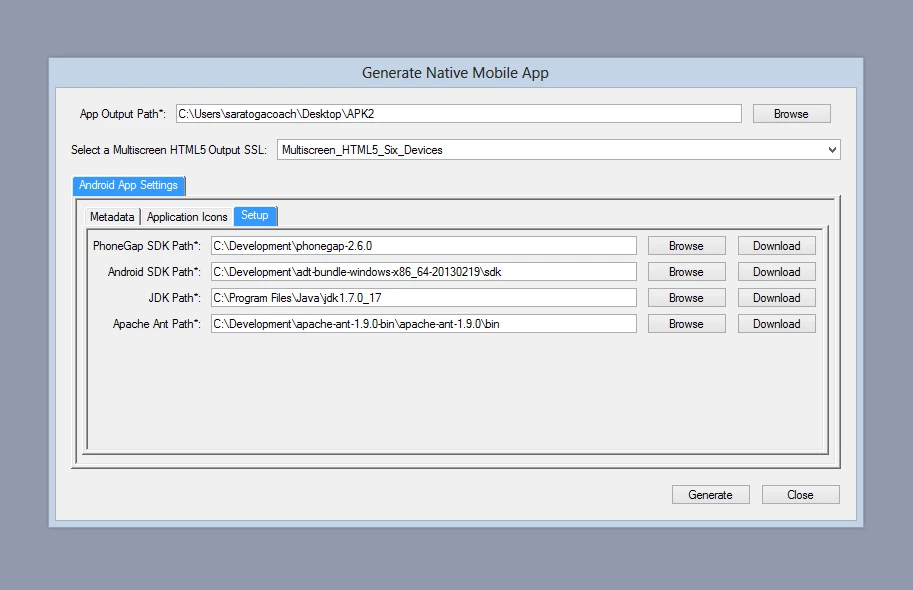The height and width of the screenshot is (590, 913).
Task: Download the Android SDK
Action: pyautogui.click(x=777, y=271)
